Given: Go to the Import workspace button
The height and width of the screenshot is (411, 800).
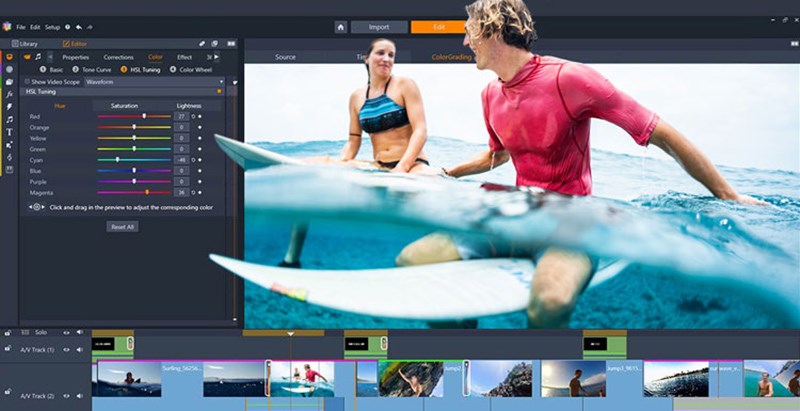Looking at the screenshot, I should 379,27.
